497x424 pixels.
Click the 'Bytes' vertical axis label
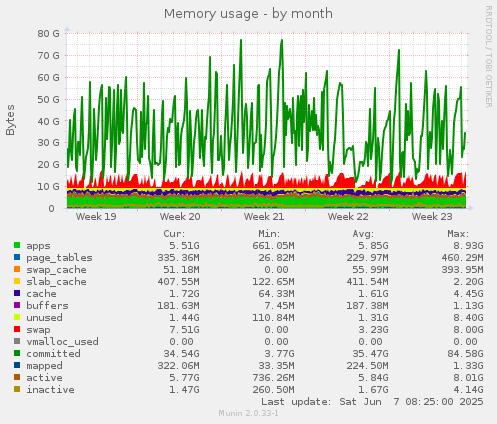point(10,120)
